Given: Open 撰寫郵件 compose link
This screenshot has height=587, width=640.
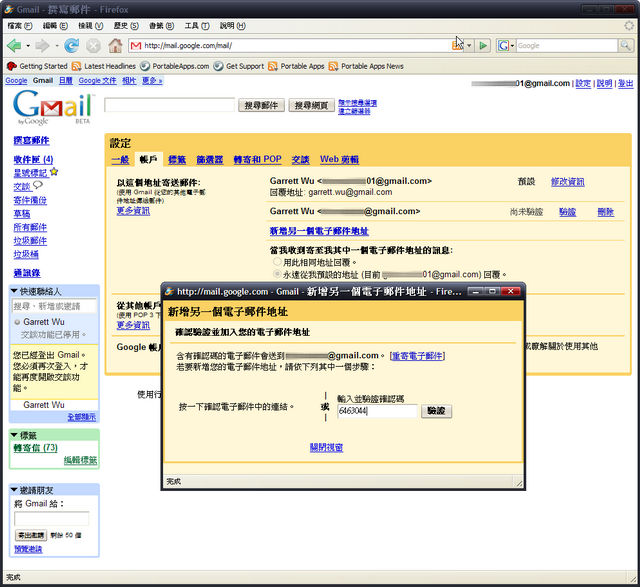Looking at the screenshot, I should point(31,140).
